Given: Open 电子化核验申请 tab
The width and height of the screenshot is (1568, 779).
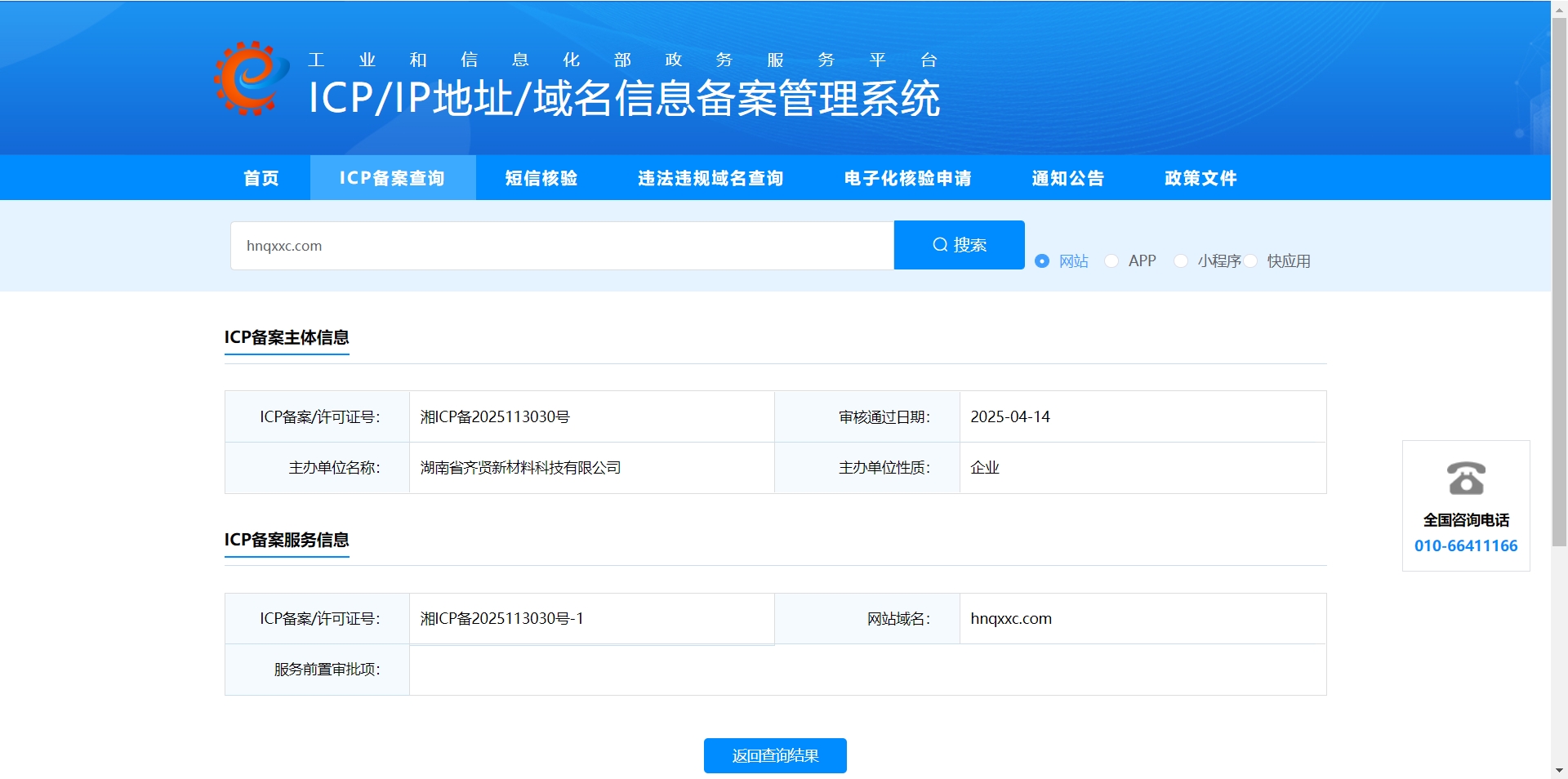Looking at the screenshot, I should tap(908, 178).
